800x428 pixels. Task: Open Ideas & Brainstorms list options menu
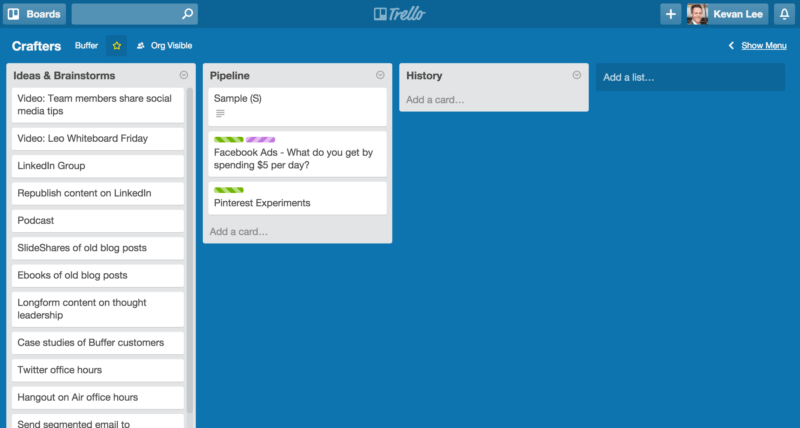coord(184,75)
